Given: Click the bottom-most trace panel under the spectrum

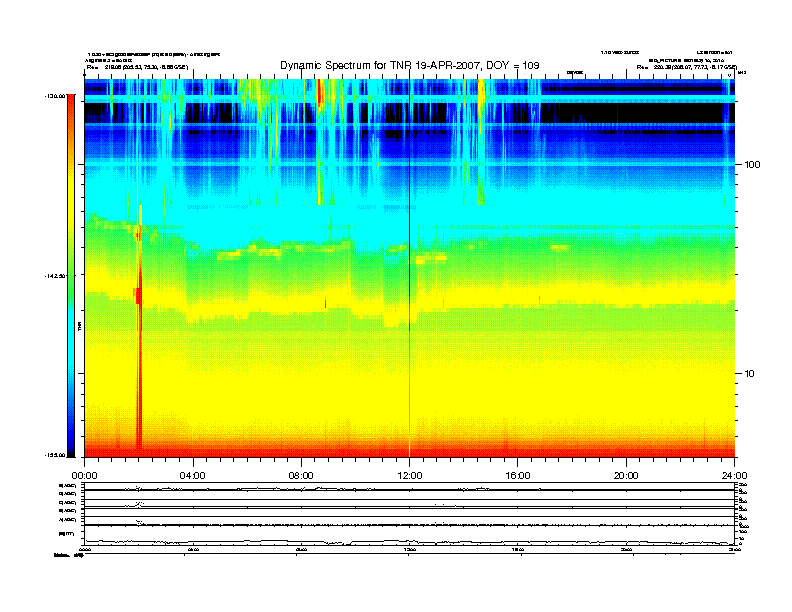Looking at the screenshot, I should (409, 535).
